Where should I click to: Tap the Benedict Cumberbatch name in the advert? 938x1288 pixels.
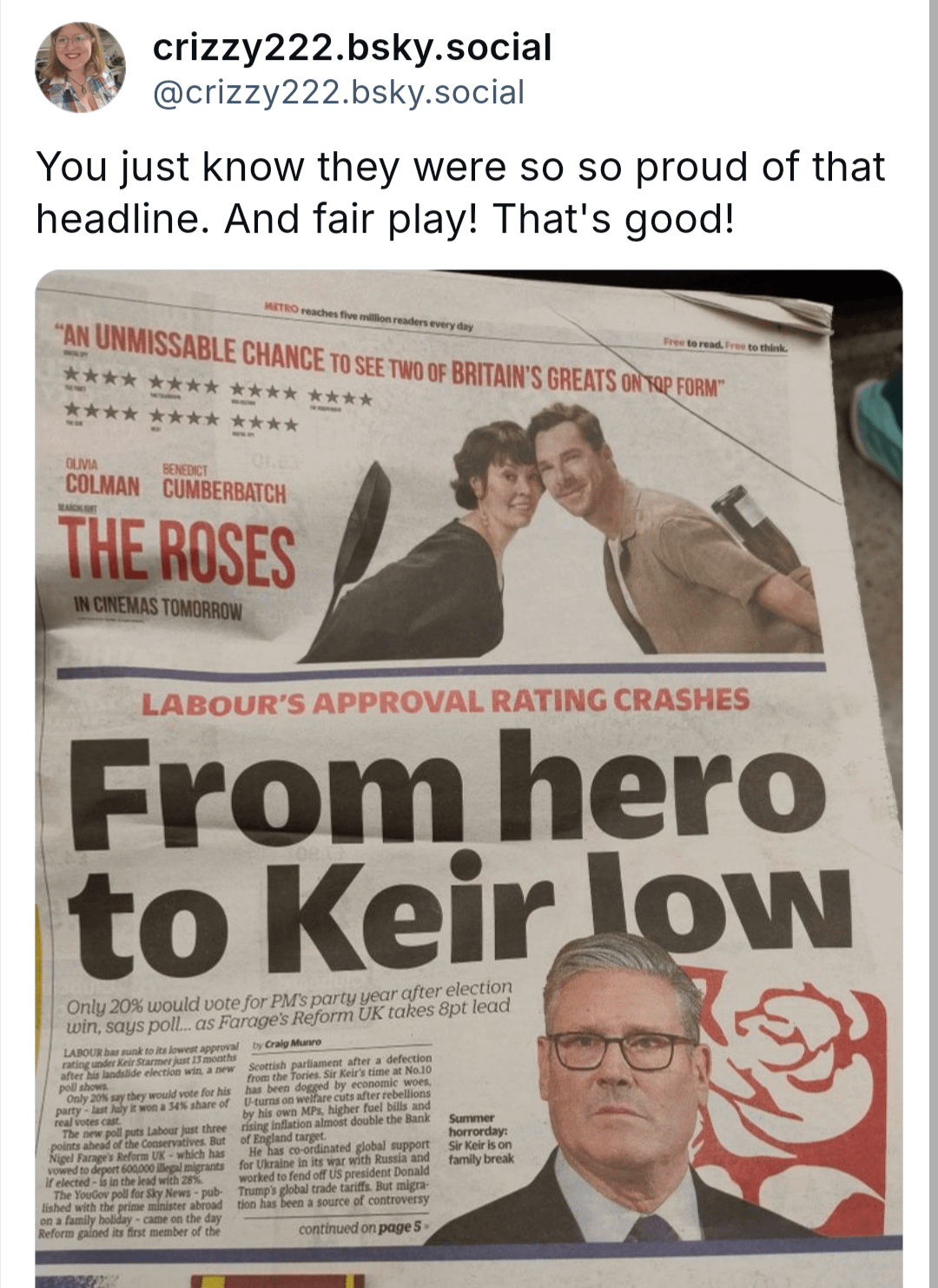point(224,485)
